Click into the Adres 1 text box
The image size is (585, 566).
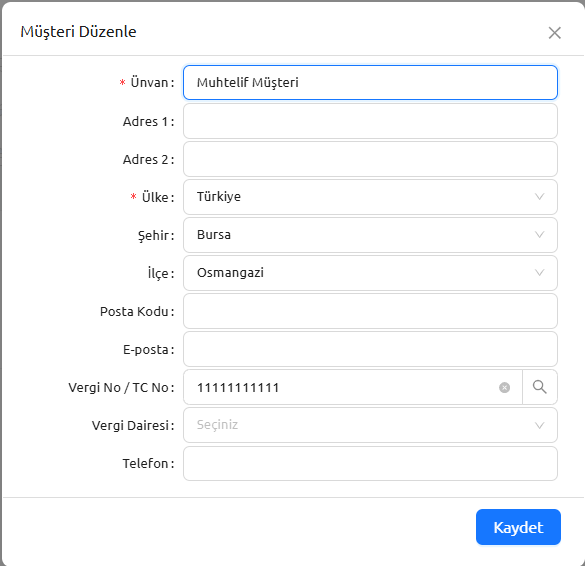point(370,121)
